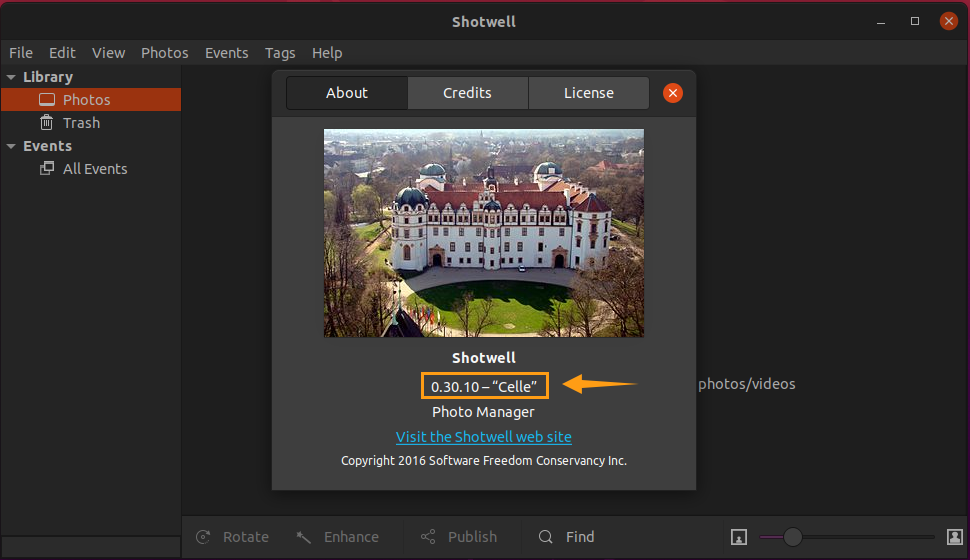
Task: Click the smaller thumbnails icon by slider
Action: 739,537
